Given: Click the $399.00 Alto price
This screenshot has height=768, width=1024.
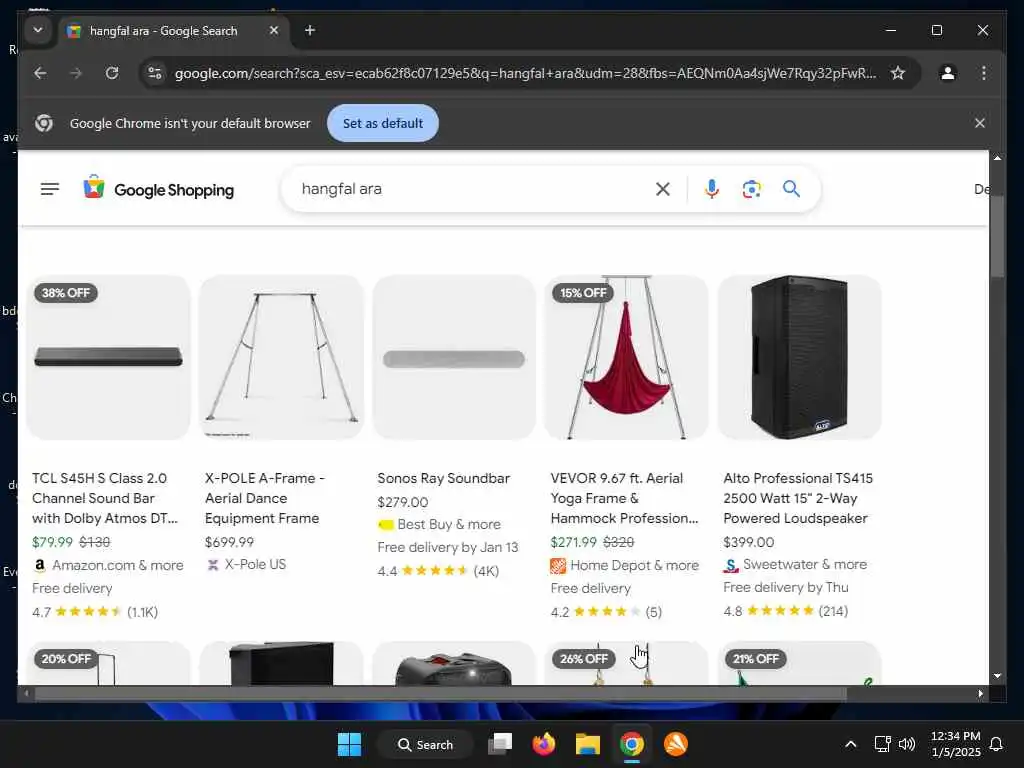Looking at the screenshot, I should click(x=748, y=542).
